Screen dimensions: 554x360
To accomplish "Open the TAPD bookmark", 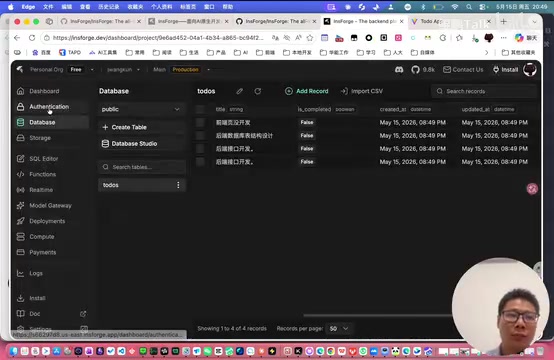I will (x=70, y=53).
